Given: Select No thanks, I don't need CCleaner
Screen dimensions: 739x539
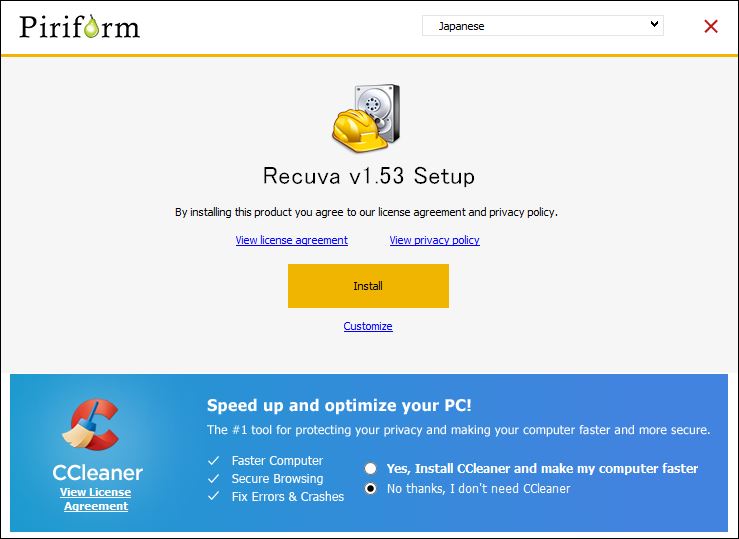Looking at the screenshot, I should pos(370,489).
